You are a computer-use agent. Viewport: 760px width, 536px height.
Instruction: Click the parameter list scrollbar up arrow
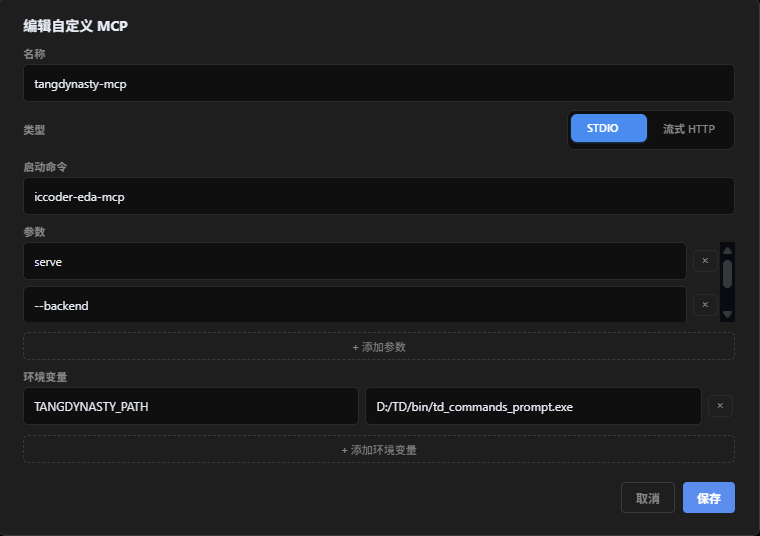(x=727, y=251)
